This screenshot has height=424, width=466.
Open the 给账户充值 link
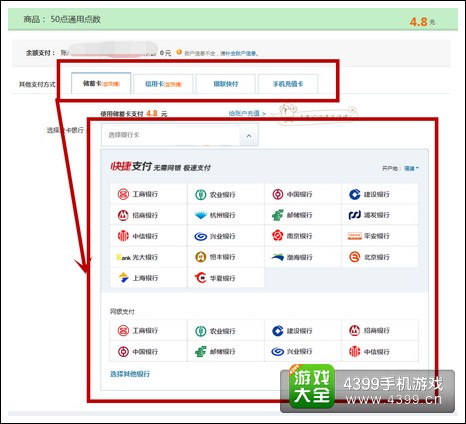click(x=247, y=113)
